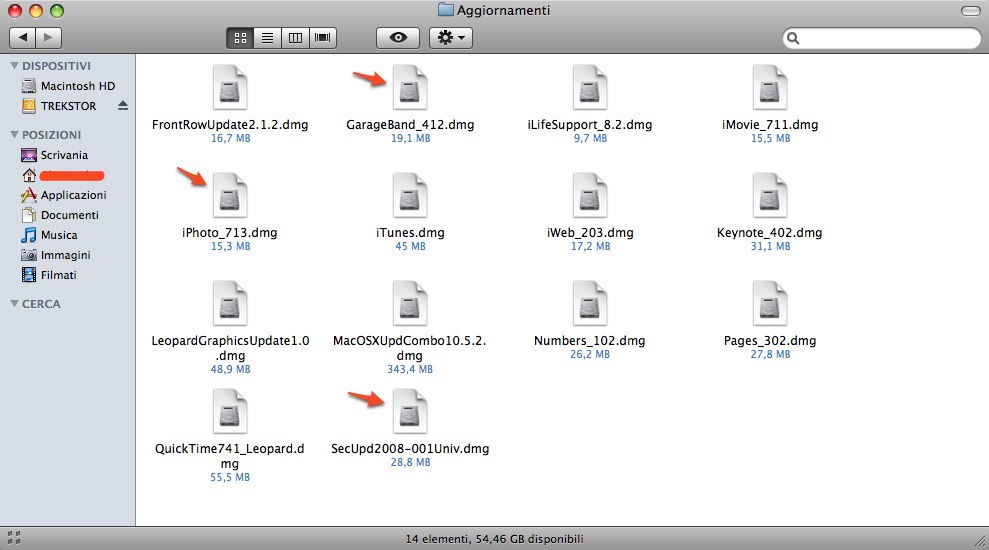Click the iTunes.dmg file name
Image resolution: width=989 pixels, height=550 pixels.
(x=410, y=233)
